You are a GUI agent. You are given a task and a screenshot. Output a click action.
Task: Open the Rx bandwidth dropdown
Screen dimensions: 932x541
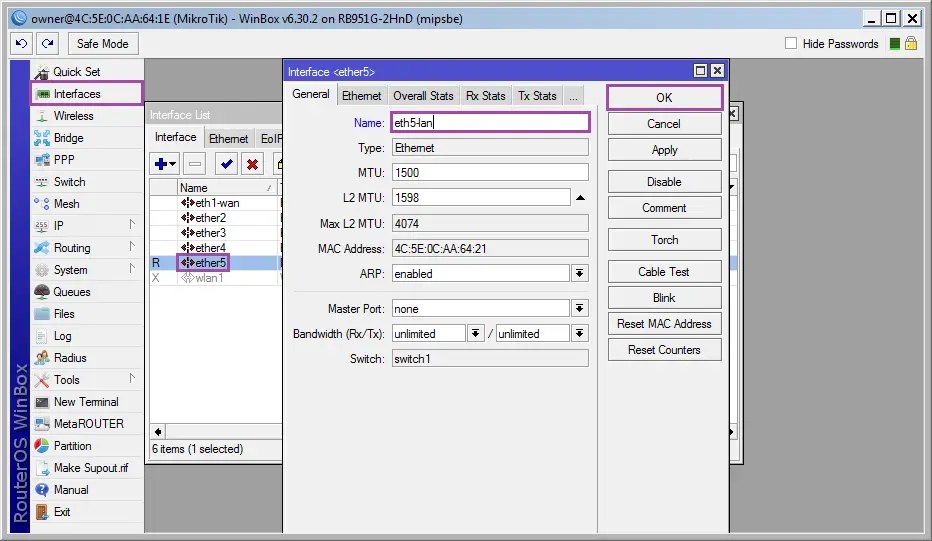click(476, 334)
